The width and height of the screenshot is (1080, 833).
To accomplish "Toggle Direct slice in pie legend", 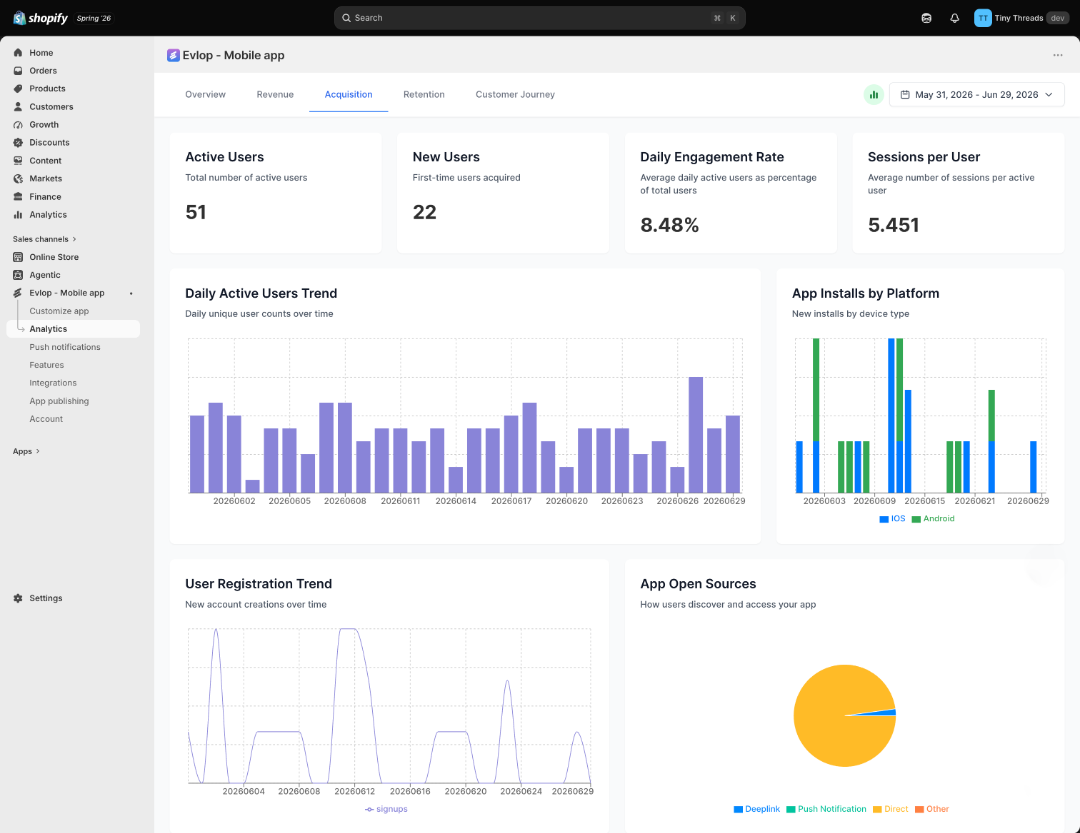I will coord(890,809).
